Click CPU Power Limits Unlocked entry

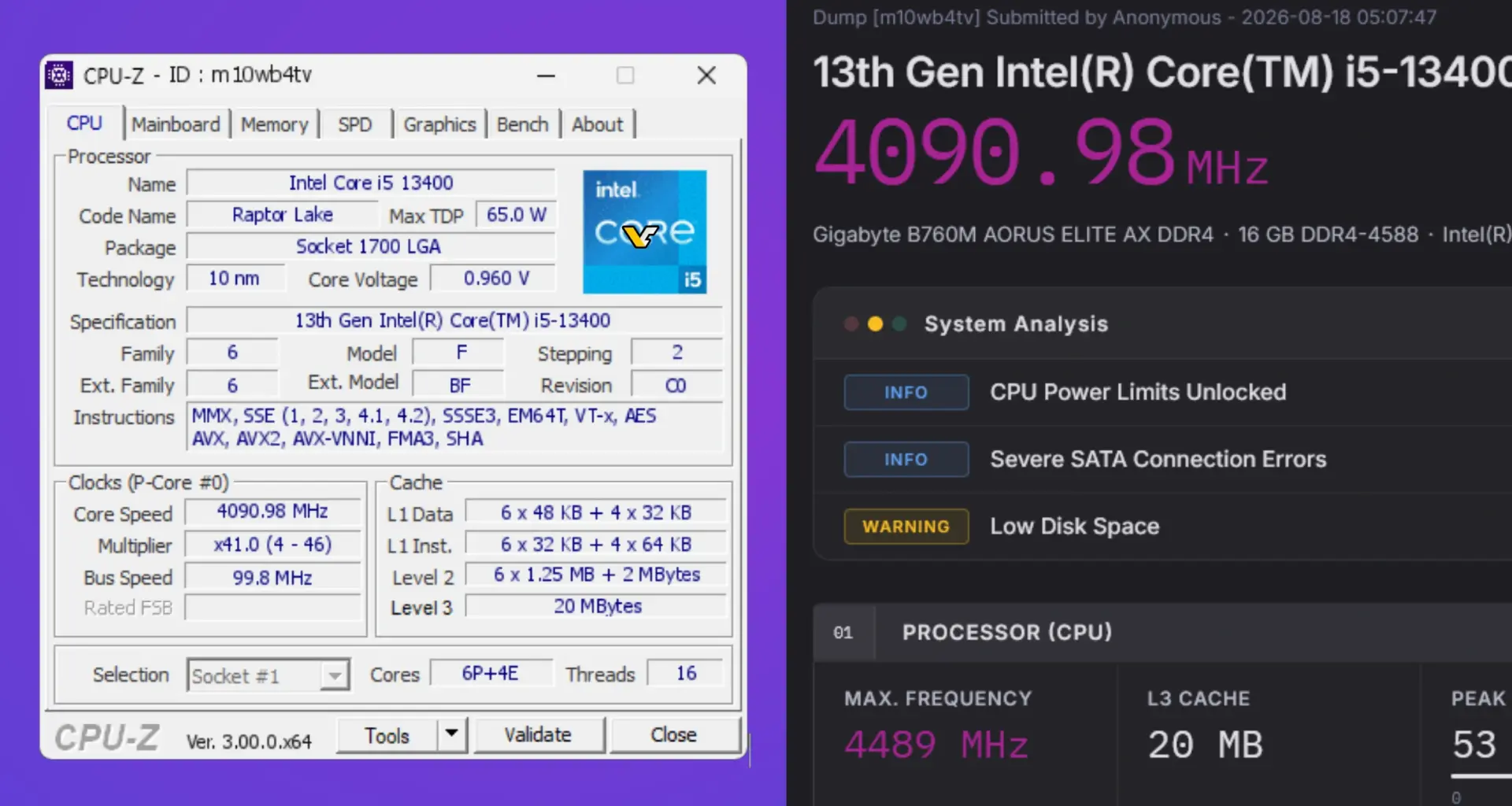(x=1138, y=392)
